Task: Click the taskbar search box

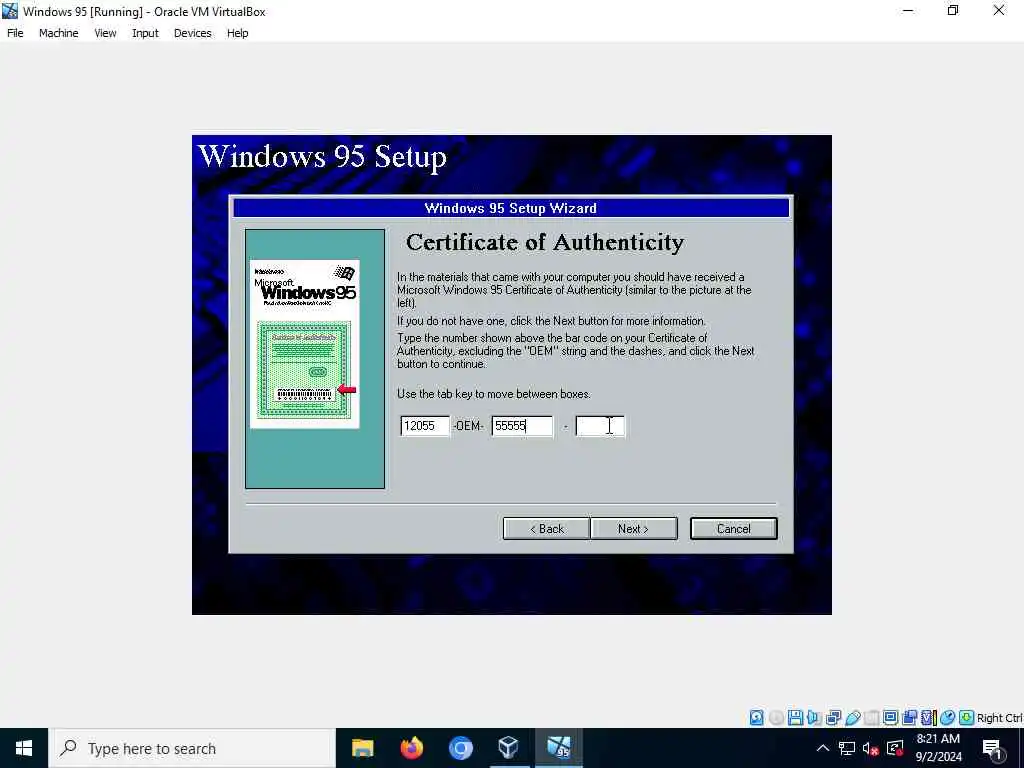Action: tap(192, 748)
